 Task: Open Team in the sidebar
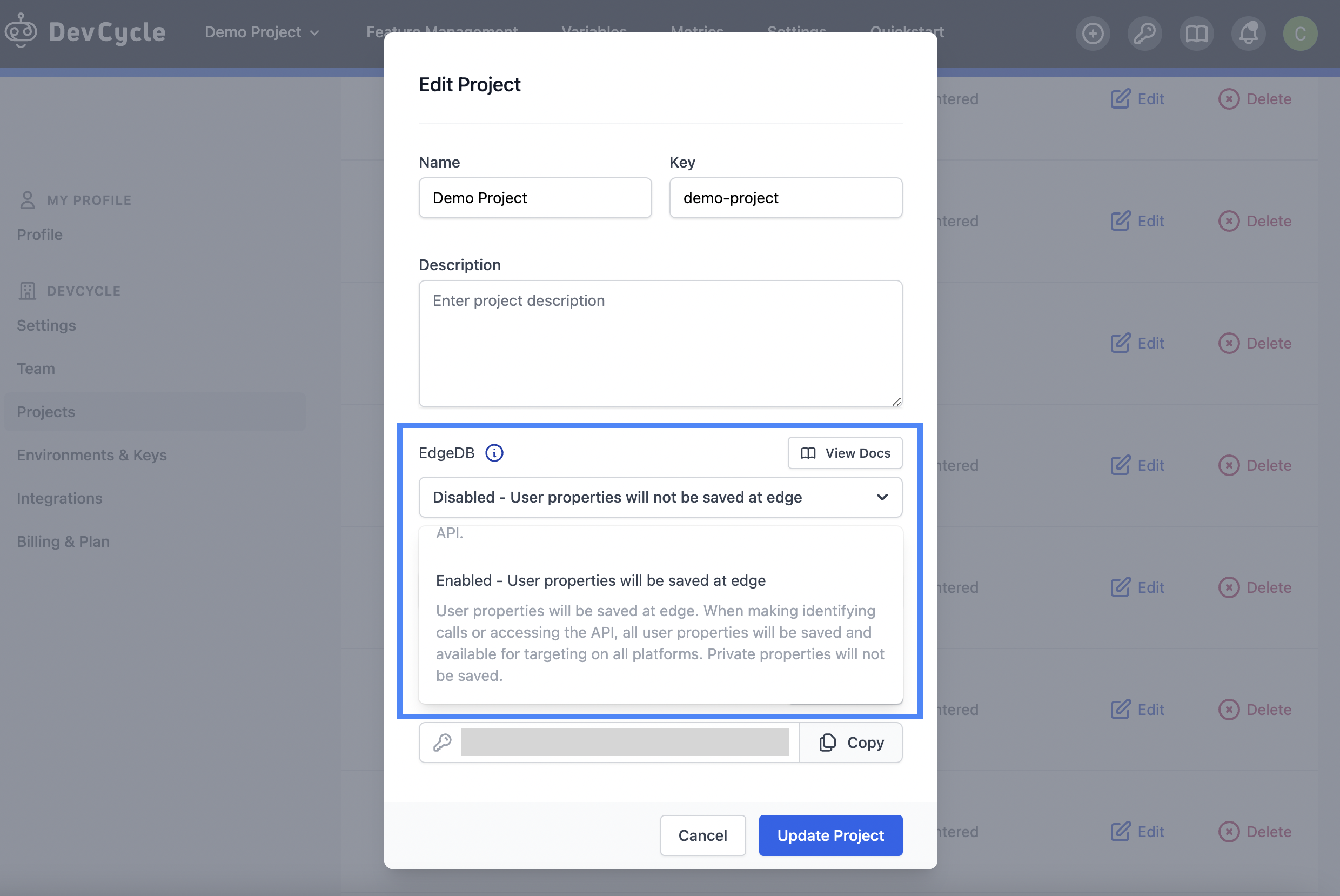pyautogui.click(x=36, y=369)
